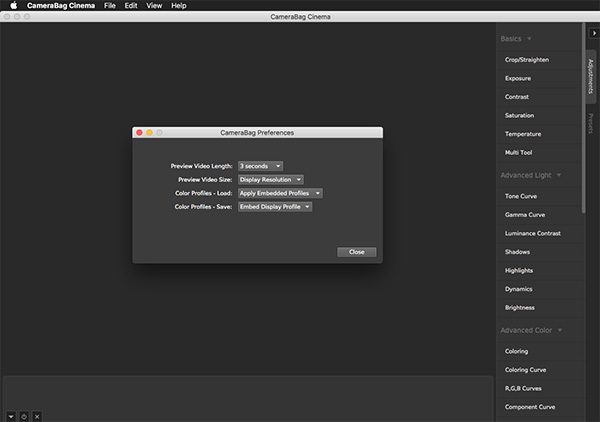Click the X icon in bottom tray
Image resolution: width=600 pixels, height=422 pixels.
click(x=37, y=416)
